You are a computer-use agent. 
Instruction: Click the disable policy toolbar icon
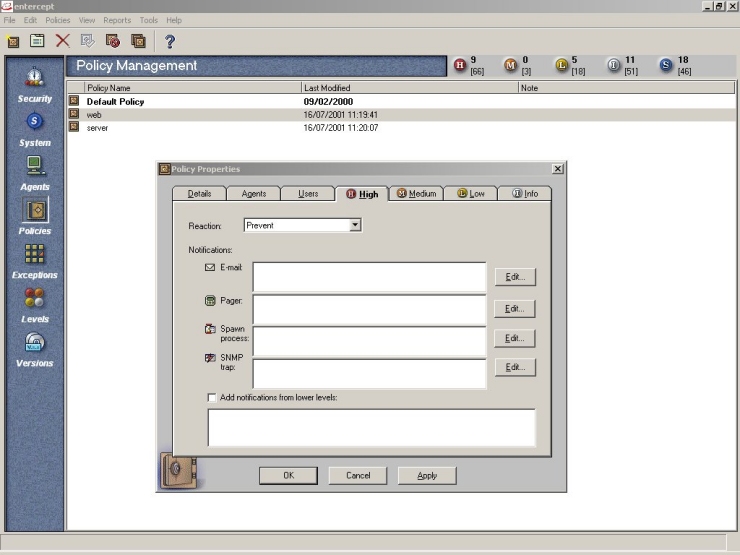[113, 41]
